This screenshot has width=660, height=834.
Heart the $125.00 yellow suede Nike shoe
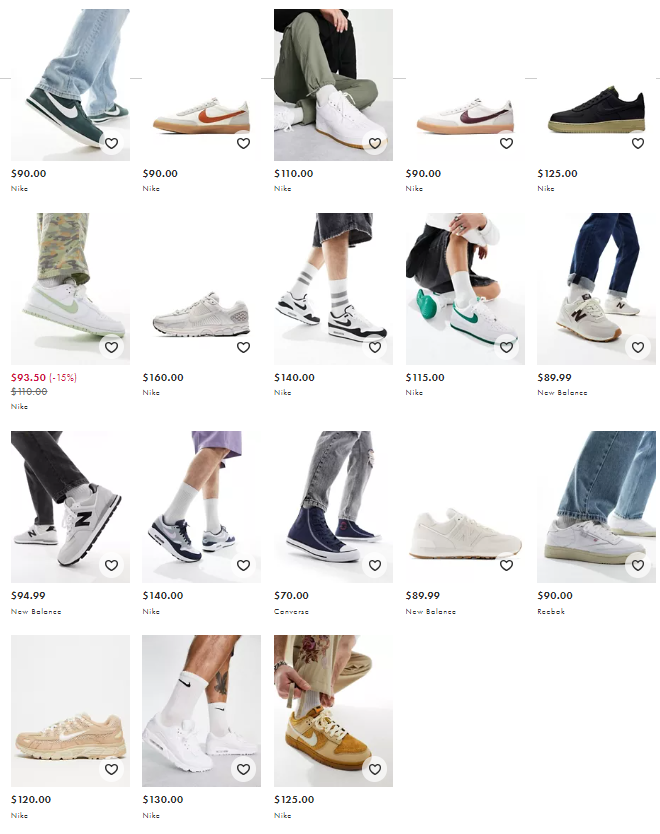(x=375, y=769)
